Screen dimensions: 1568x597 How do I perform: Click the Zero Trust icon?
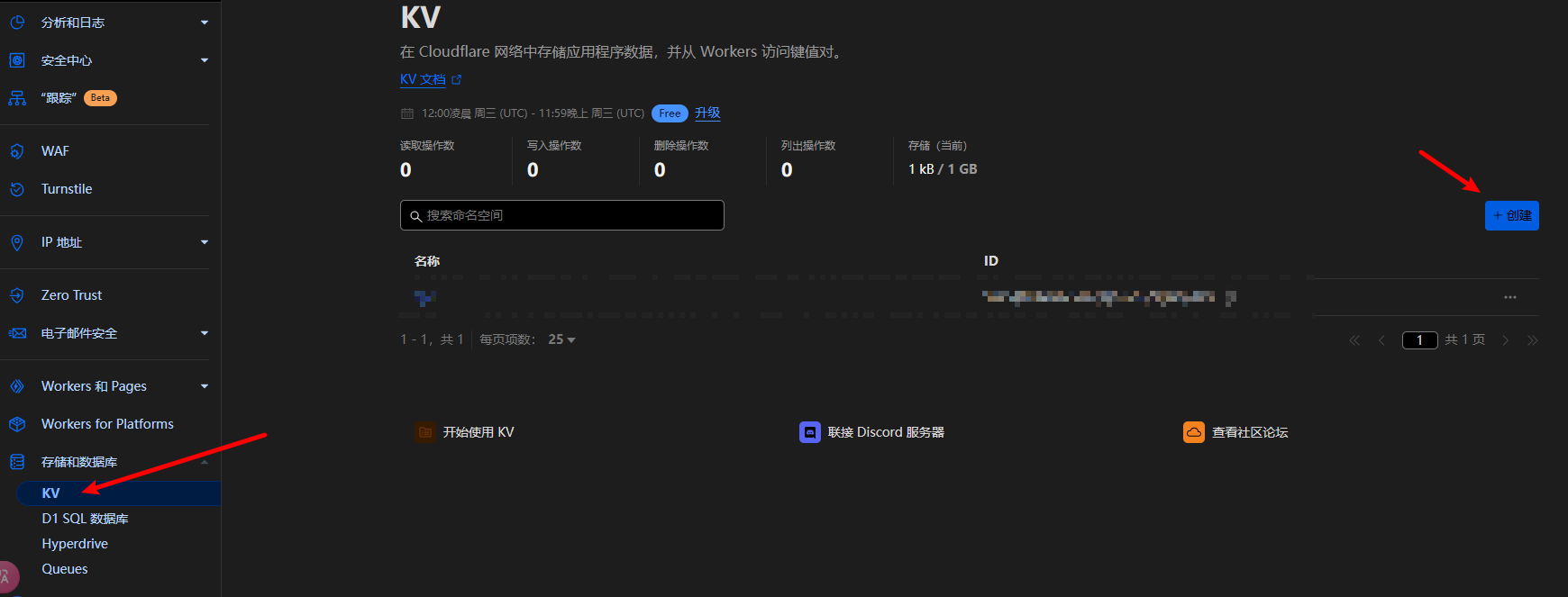pyautogui.click(x=17, y=295)
